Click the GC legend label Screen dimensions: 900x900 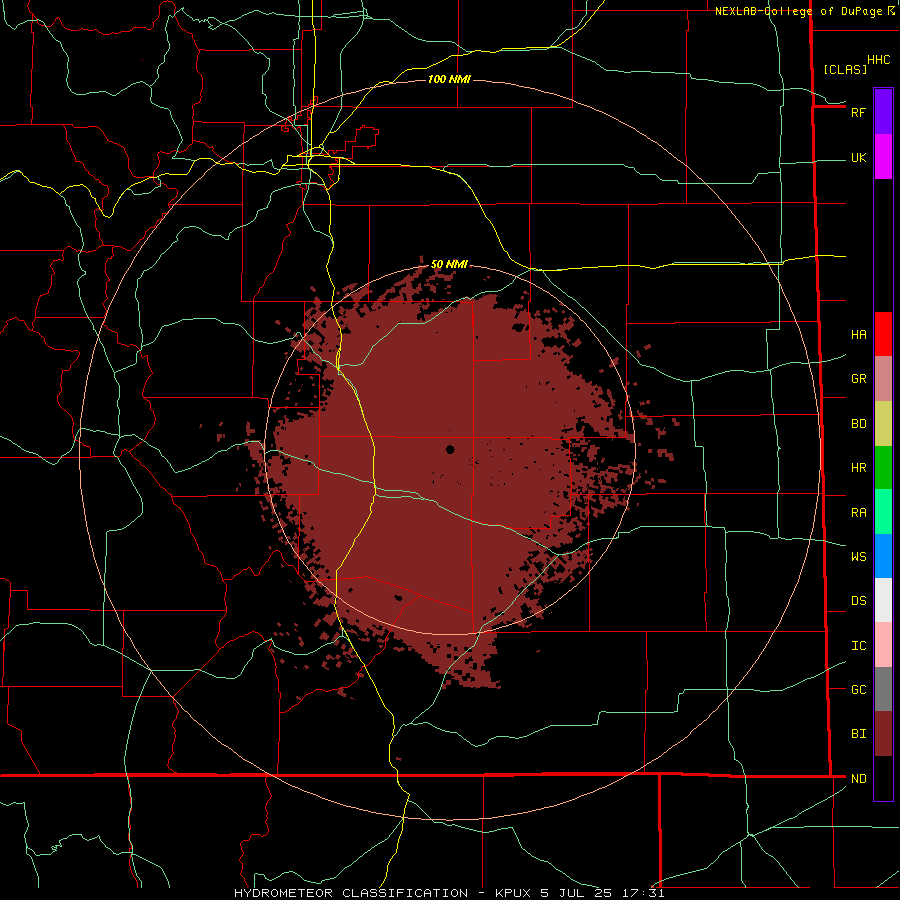pyautogui.click(x=858, y=690)
